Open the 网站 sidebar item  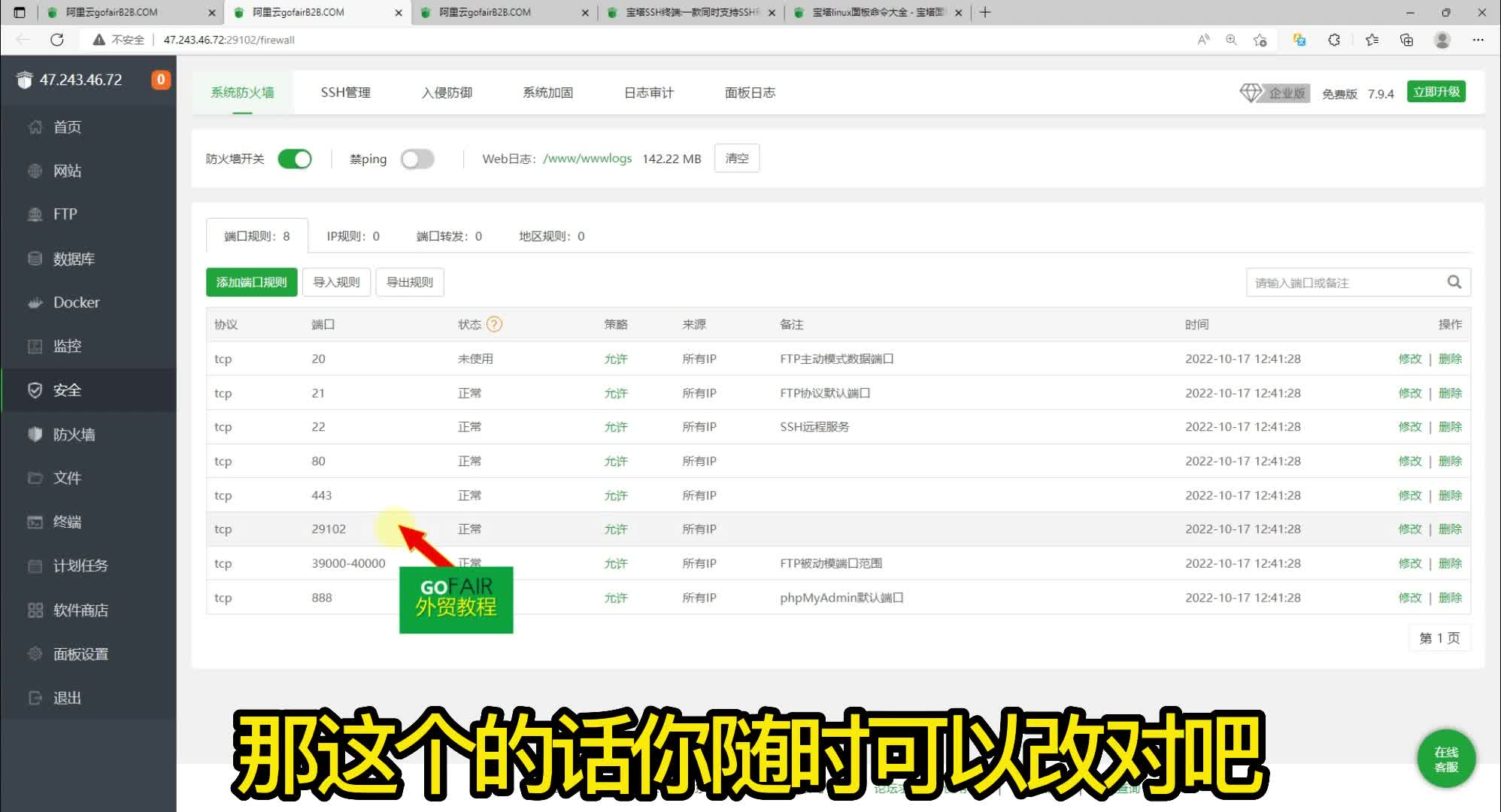[x=88, y=171]
